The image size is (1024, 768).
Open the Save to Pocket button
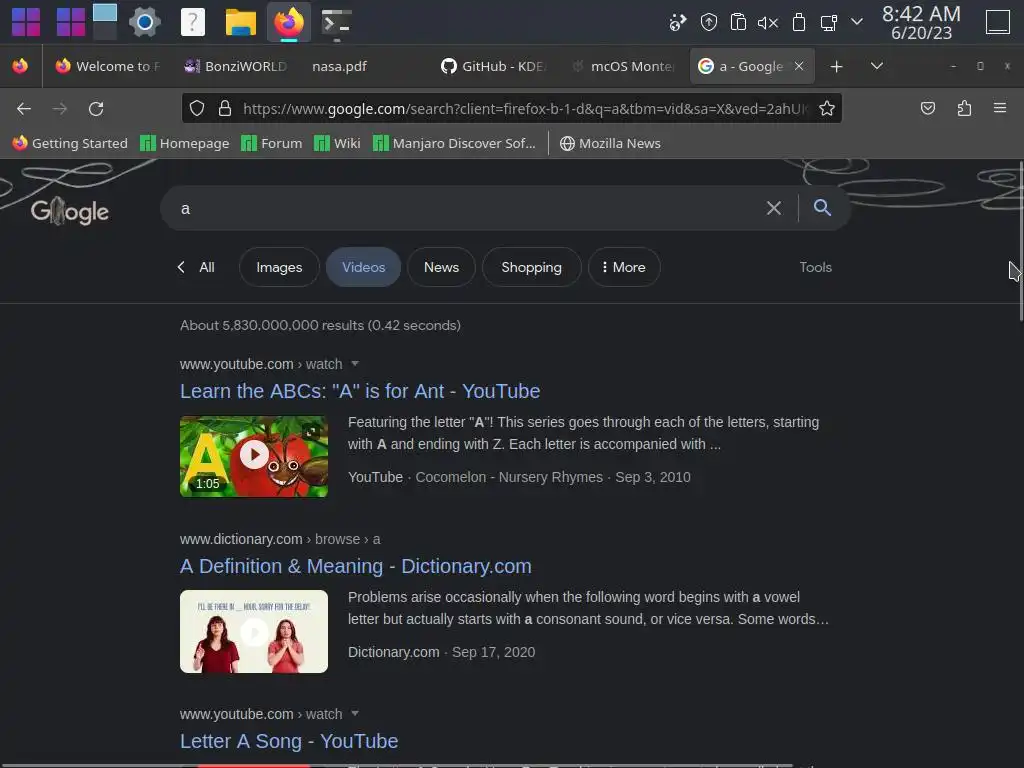(x=928, y=108)
